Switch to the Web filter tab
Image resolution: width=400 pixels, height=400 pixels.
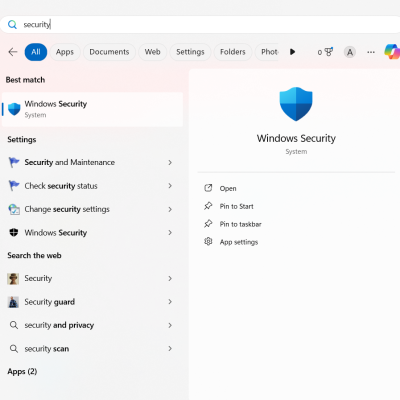coord(152,52)
